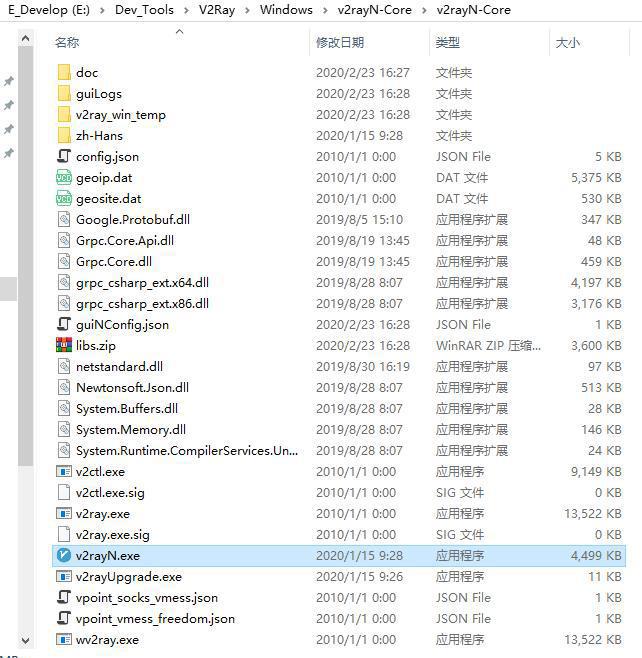Image resolution: width=642 pixels, height=658 pixels.
Task: Click the WinRAR ZIP type cell
Action: pos(488,346)
